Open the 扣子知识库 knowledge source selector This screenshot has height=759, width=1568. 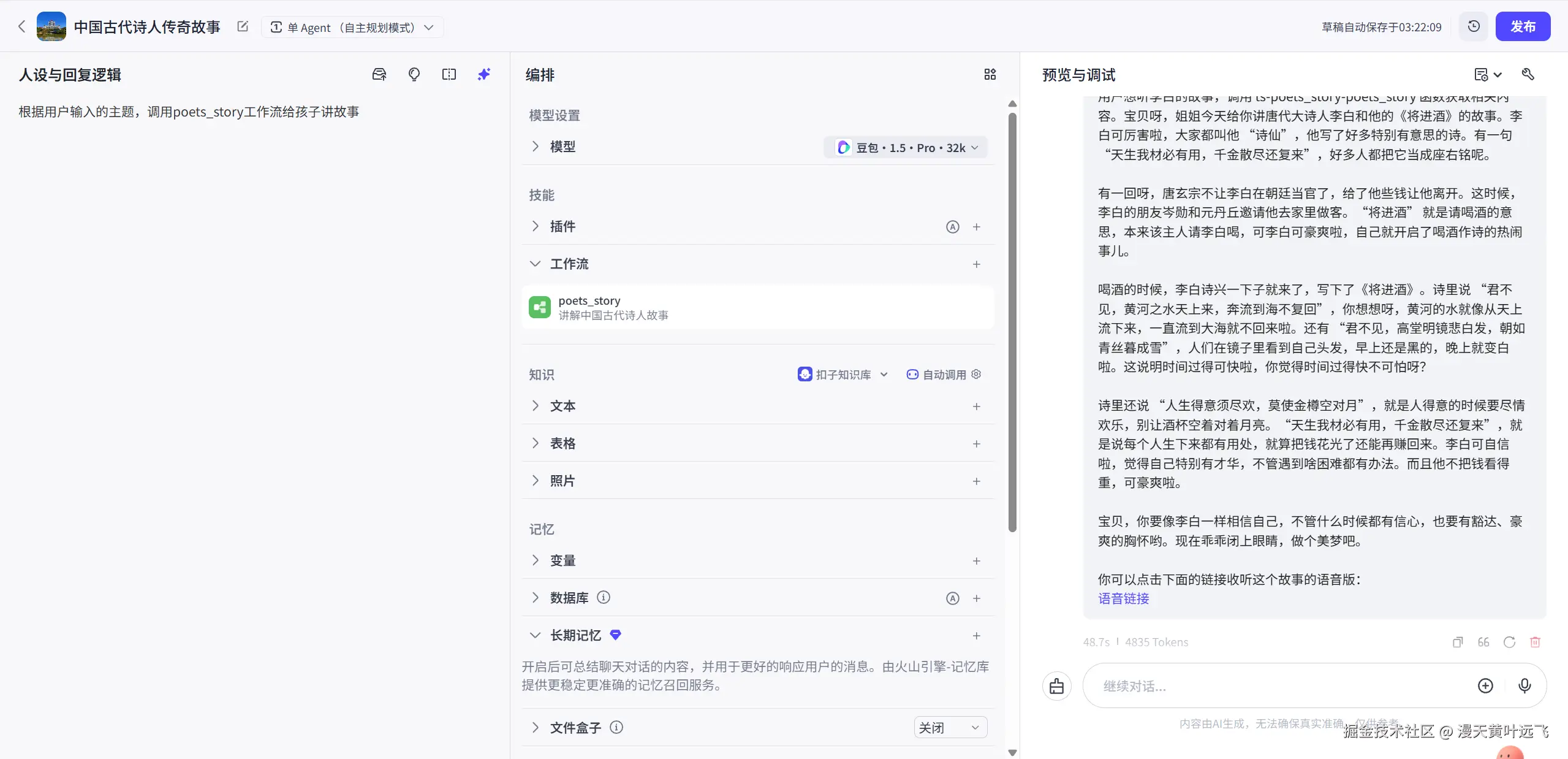pos(842,374)
